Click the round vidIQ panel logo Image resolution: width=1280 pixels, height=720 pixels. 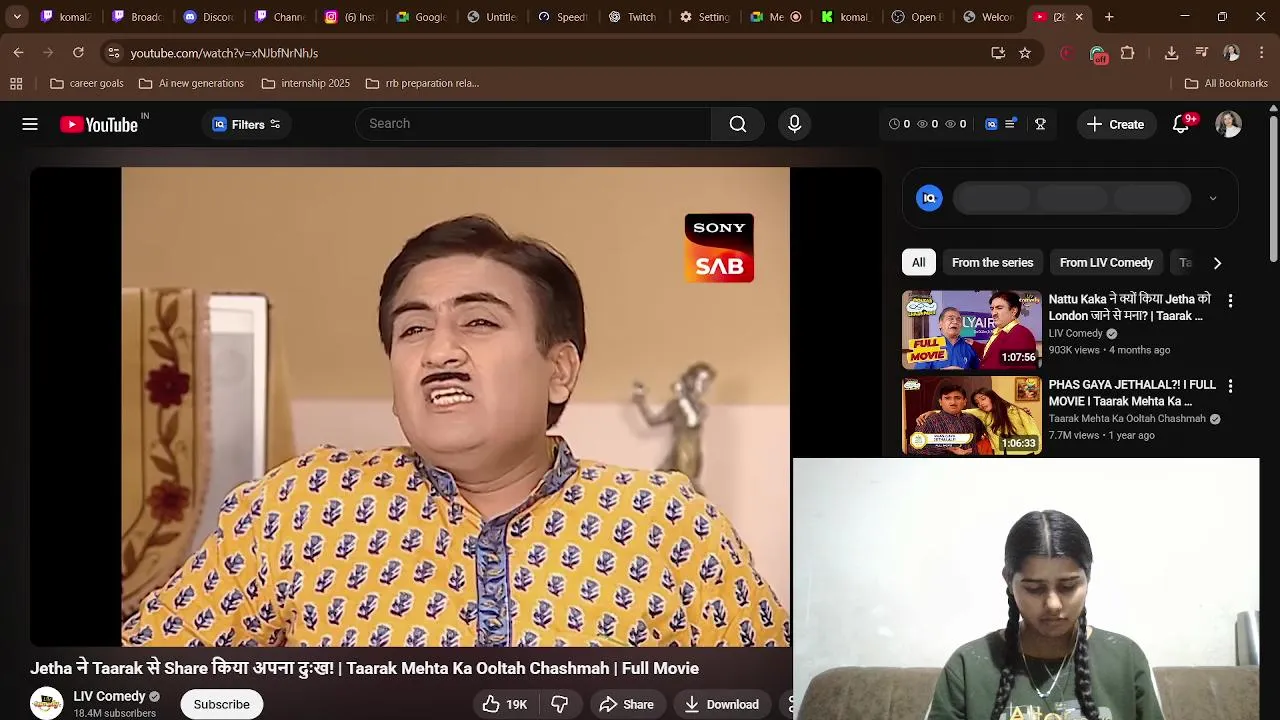pos(929,198)
